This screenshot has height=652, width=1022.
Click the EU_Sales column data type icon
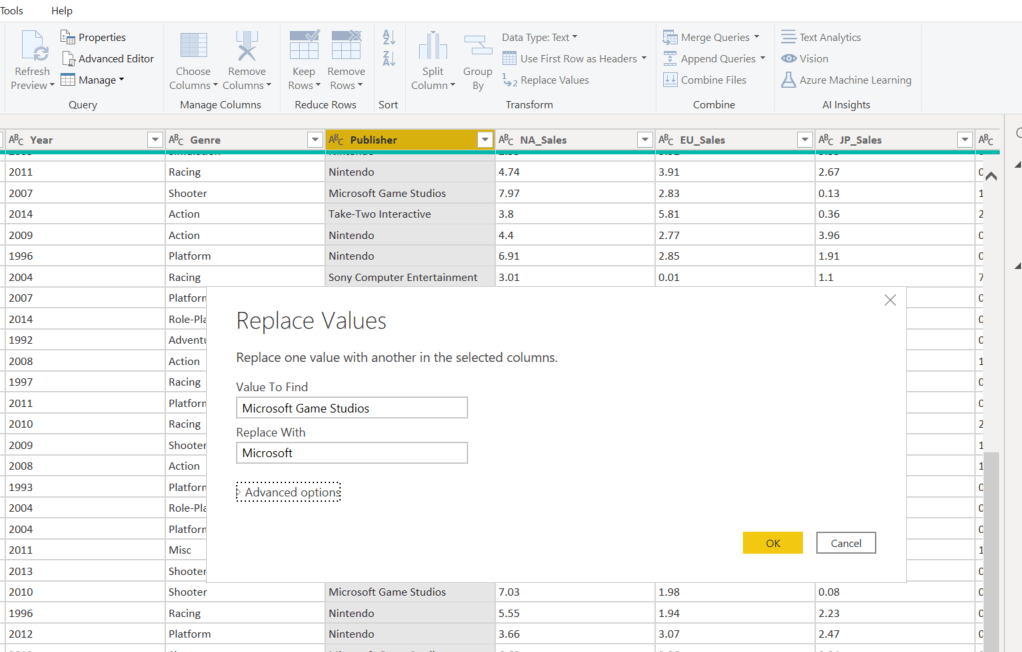(666, 140)
